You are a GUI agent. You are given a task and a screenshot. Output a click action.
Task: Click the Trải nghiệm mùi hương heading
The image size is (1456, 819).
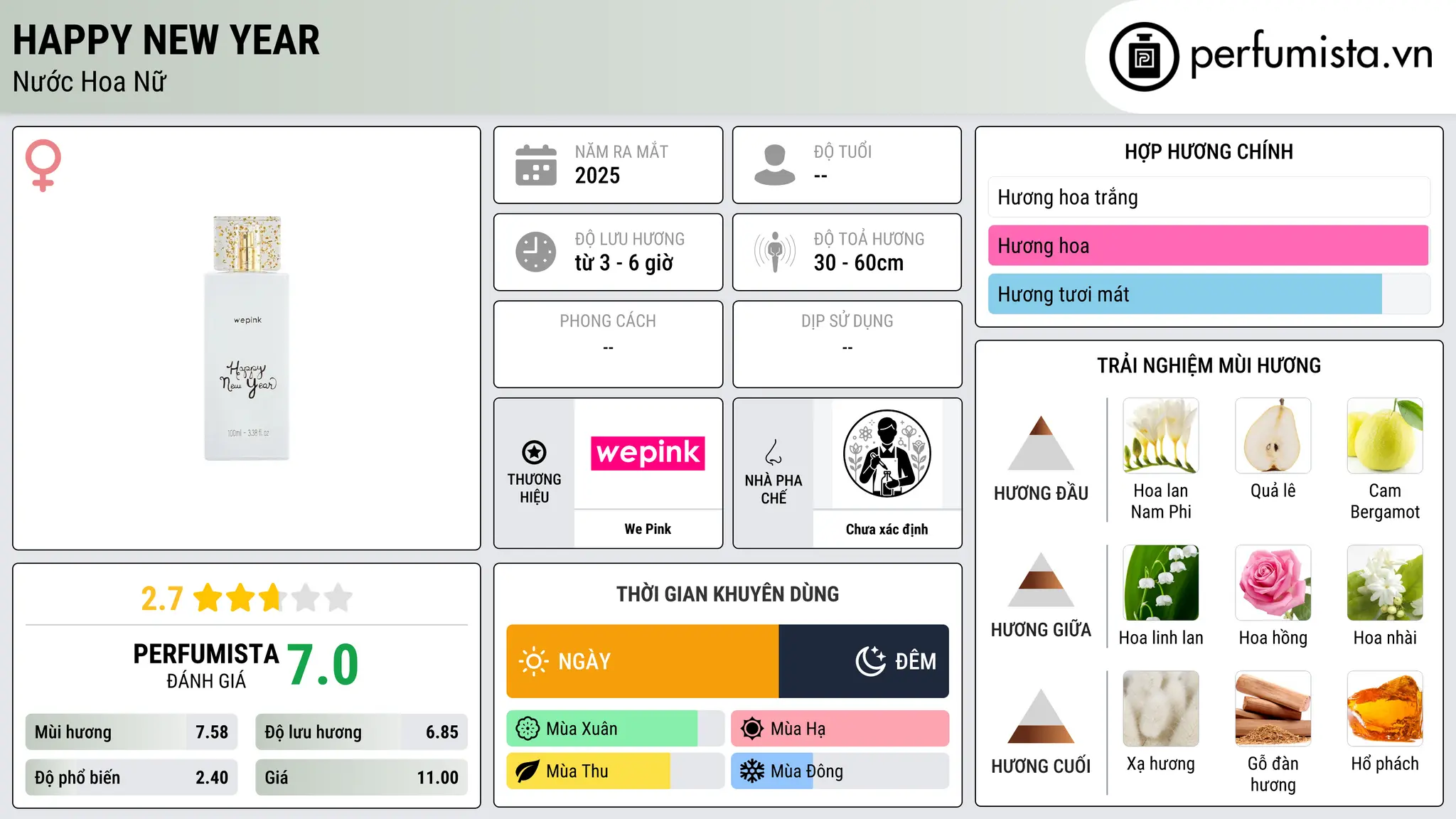[x=1209, y=365]
